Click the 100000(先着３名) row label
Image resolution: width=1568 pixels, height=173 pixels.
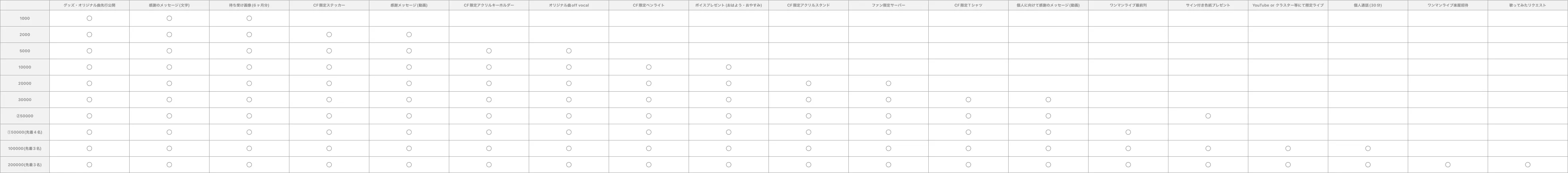click(25, 148)
